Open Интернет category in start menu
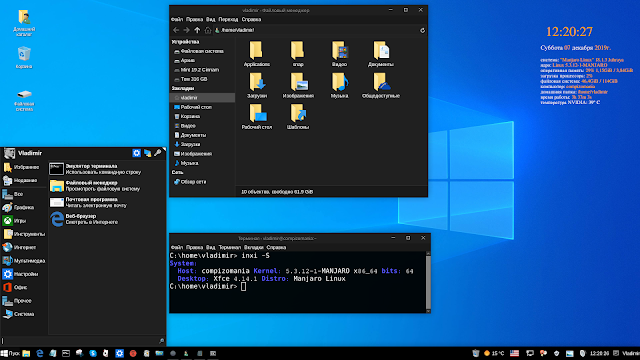The height and width of the screenshot is (360, 640). coord(24,247)
